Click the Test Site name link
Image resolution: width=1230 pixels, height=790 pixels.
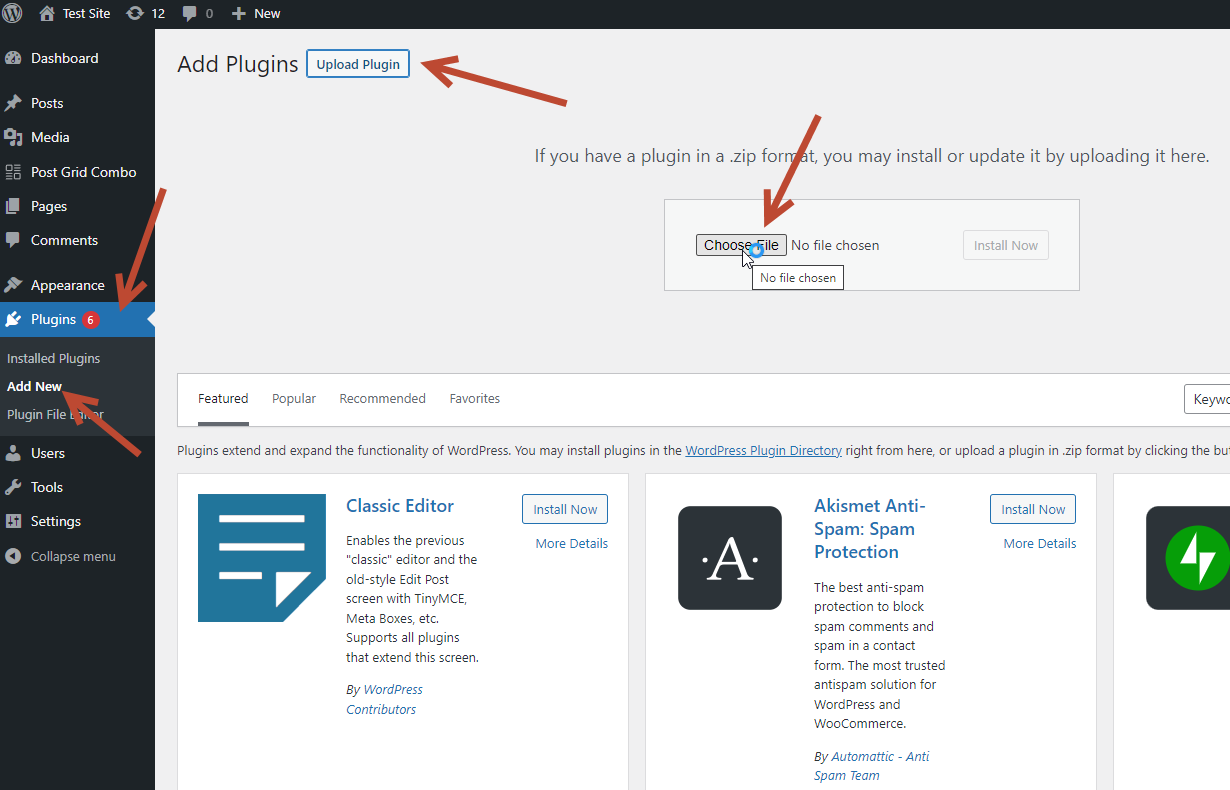[x=88, y=13]
